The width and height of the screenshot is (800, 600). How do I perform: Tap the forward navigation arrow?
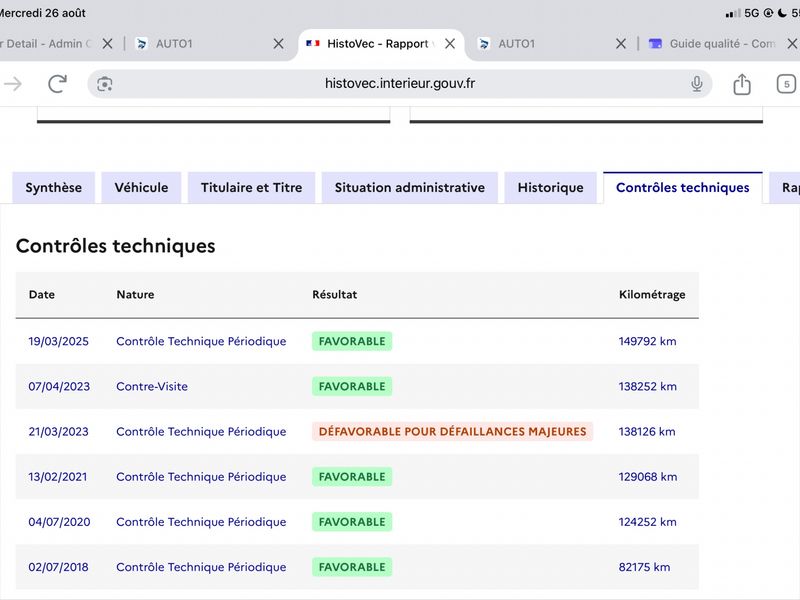tap(13, 84)
